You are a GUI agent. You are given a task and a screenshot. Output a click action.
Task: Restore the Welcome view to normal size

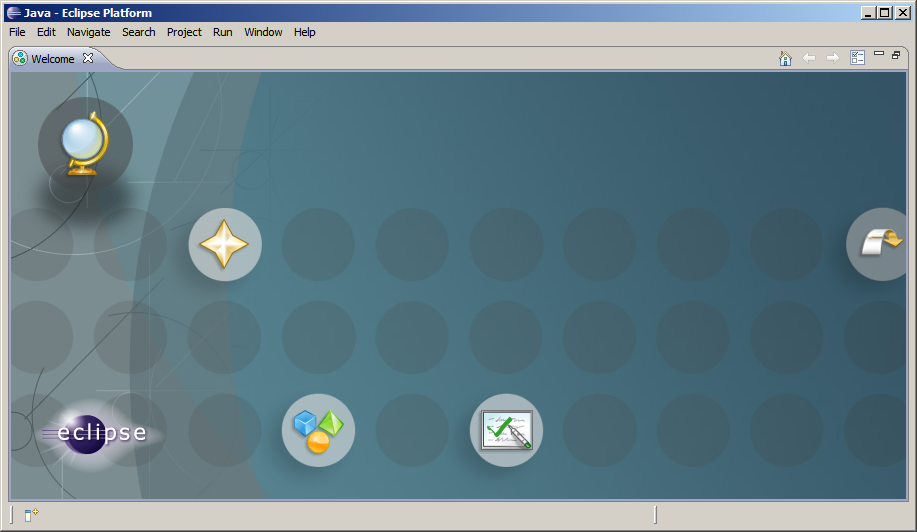896,55
